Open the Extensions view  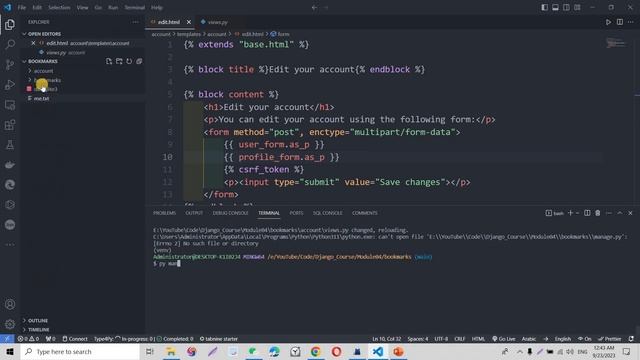[x=10, y=125]
